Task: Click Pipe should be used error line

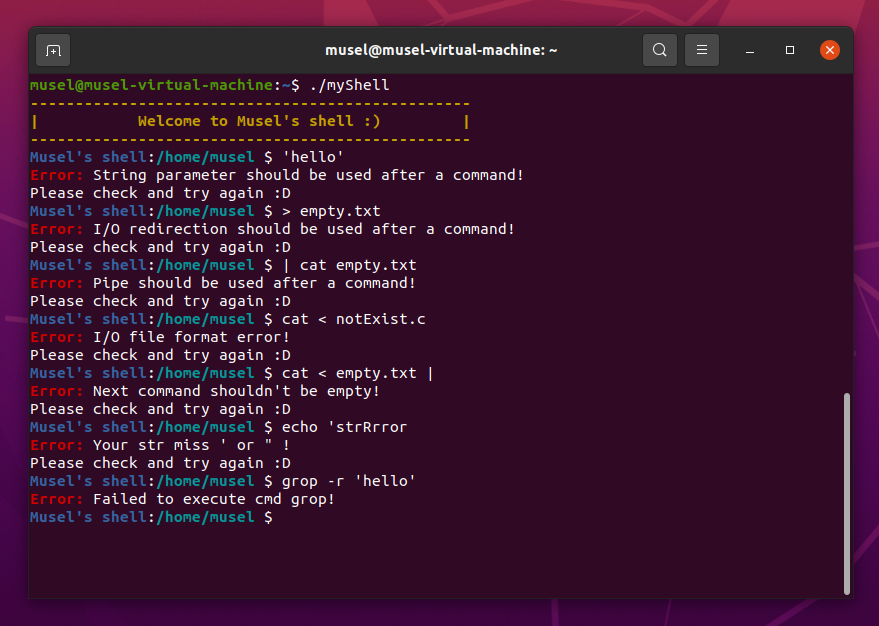Action: 223,283
